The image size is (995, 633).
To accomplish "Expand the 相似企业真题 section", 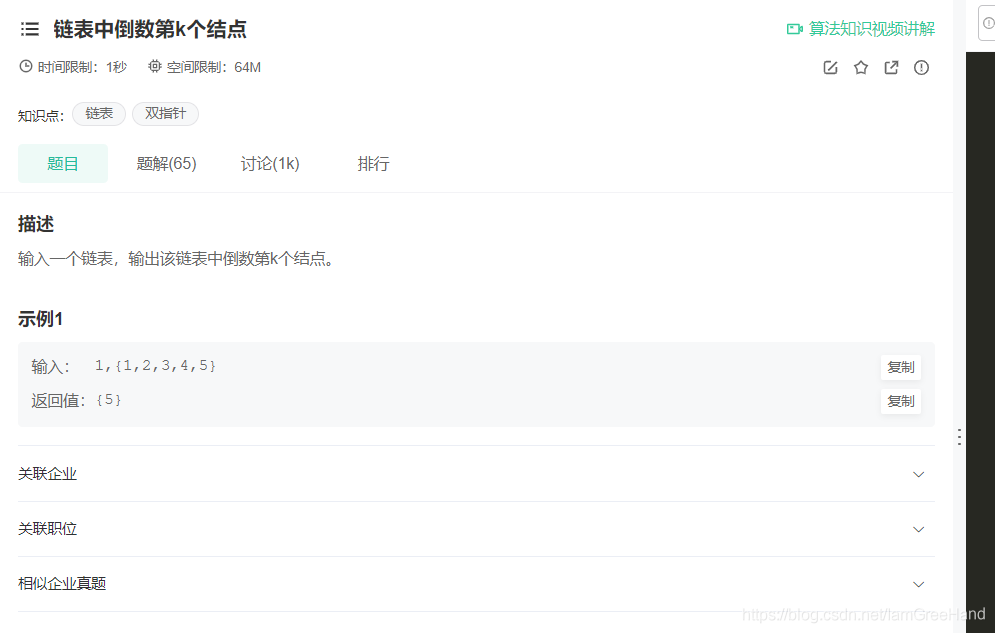I will coord(476,584).
